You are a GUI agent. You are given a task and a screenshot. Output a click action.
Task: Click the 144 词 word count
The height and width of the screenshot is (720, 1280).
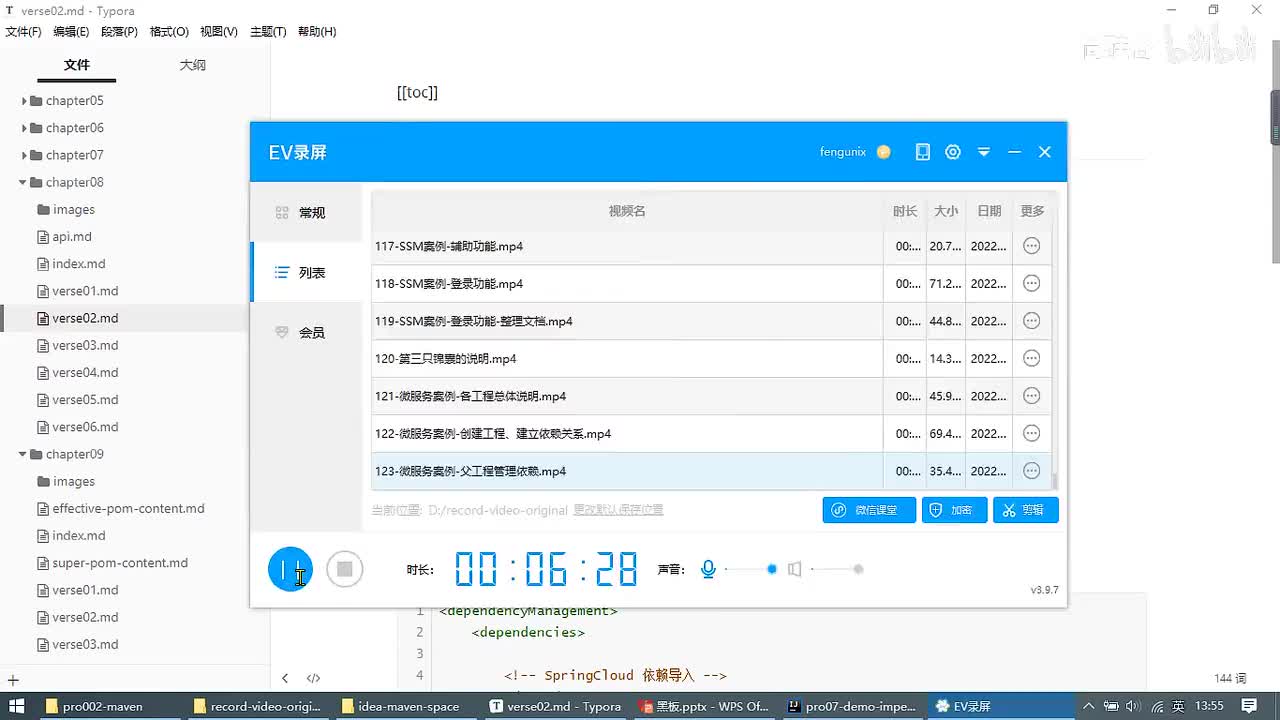coord(1230,678)
